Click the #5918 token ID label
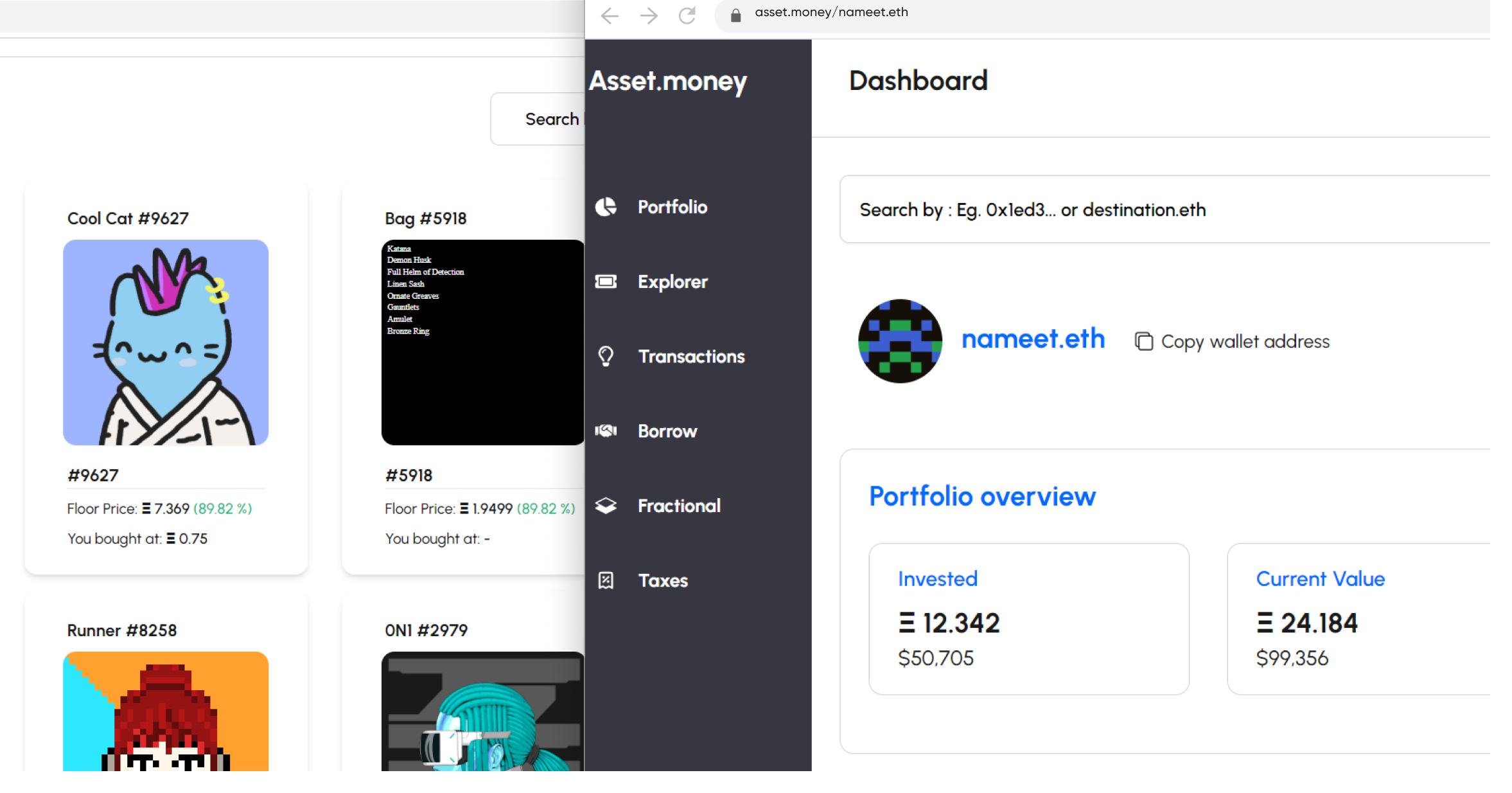 409,476
